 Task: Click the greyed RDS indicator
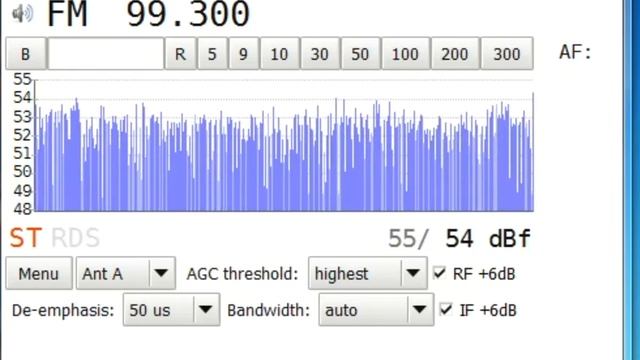point(76,238)
